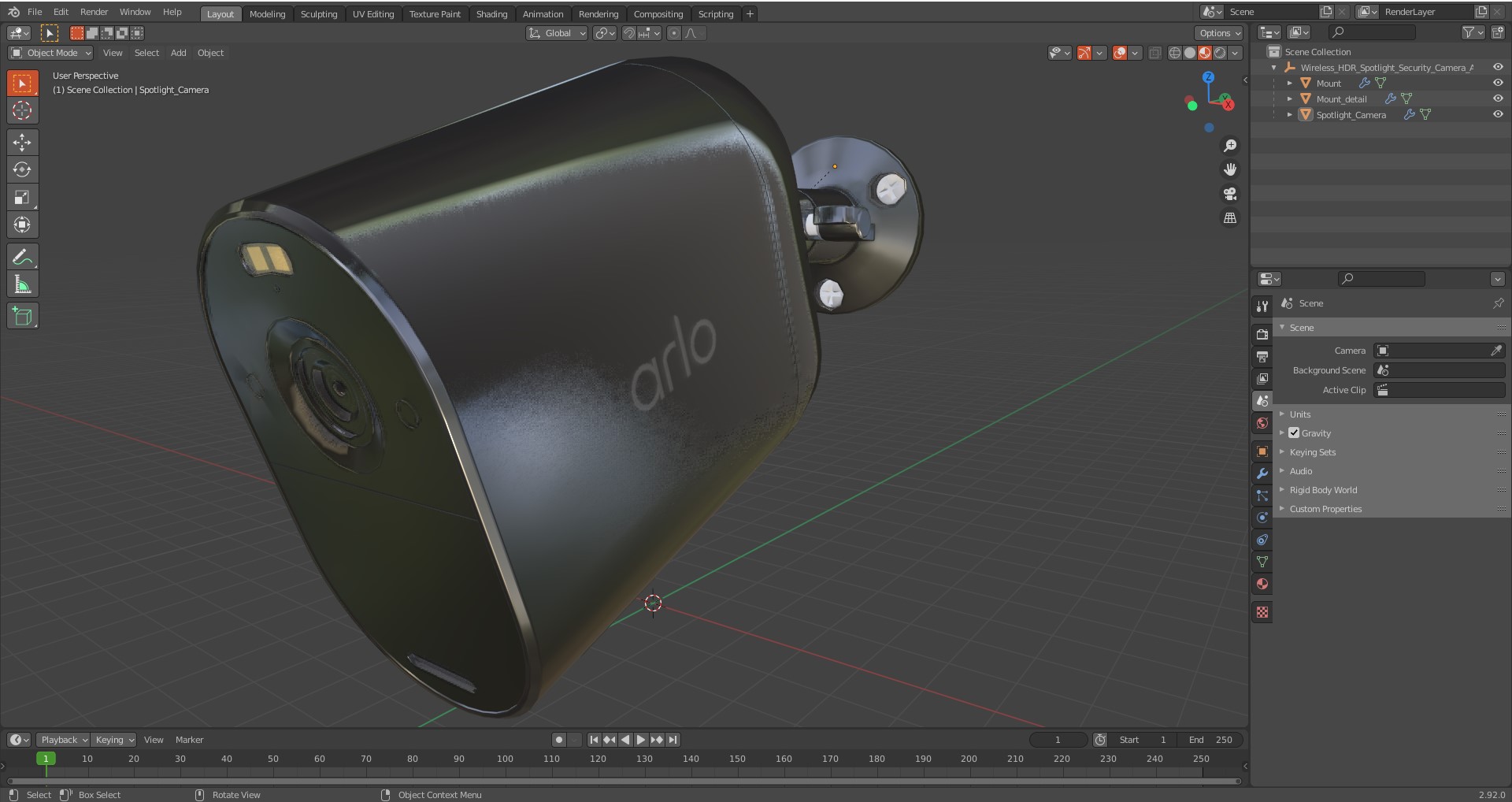1512x802 pixels.
Task: Select the Cursor tool in toolbar
Action: pos(22,110)
